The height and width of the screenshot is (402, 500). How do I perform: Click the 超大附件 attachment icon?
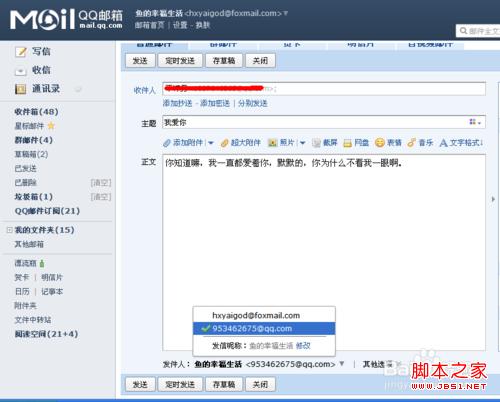[224, 143]
